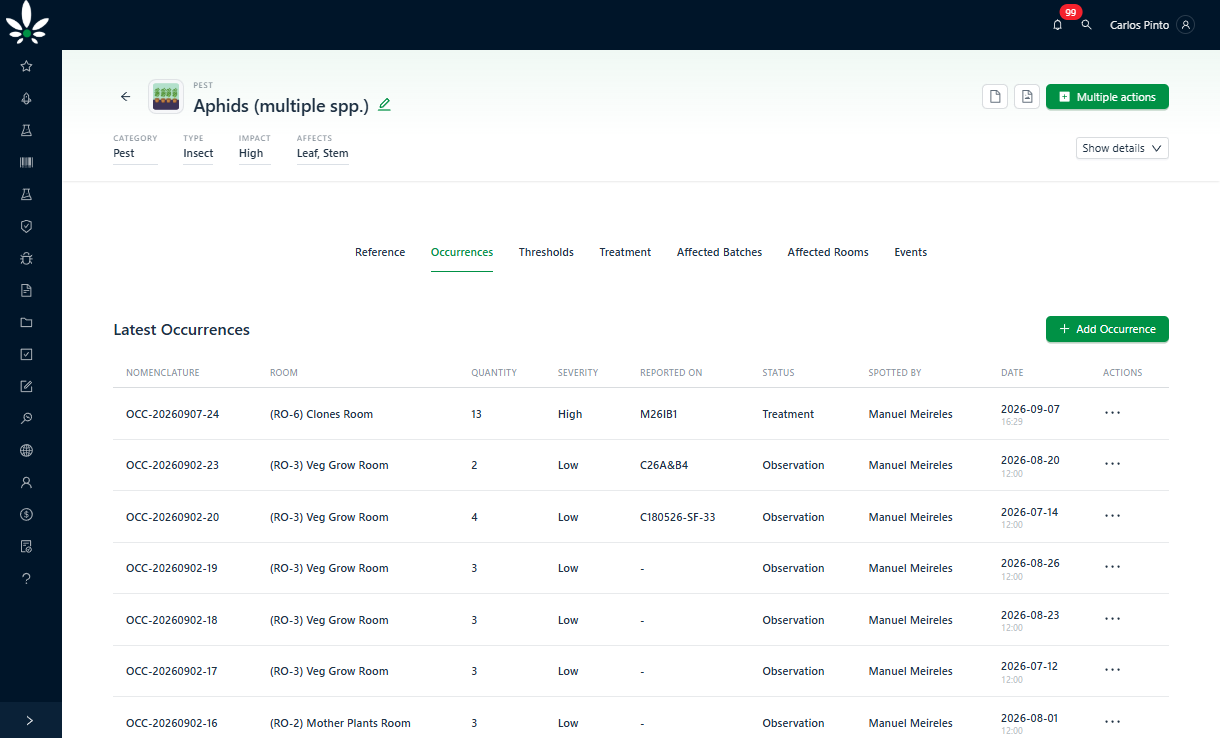
Task: Switch to the Events tab
Action: [910, 252]
